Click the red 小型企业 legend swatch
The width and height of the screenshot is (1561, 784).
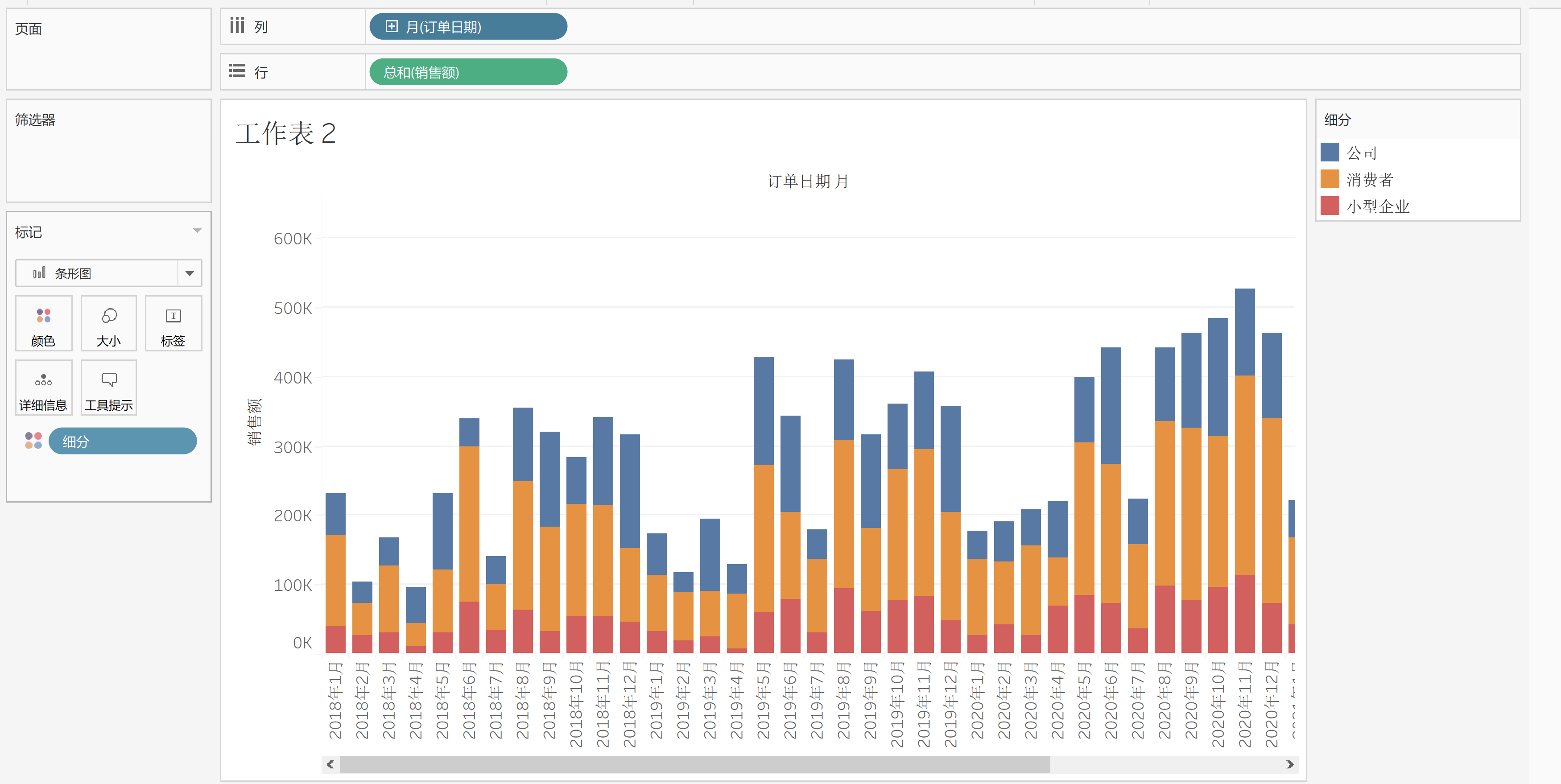(1330, 206)
